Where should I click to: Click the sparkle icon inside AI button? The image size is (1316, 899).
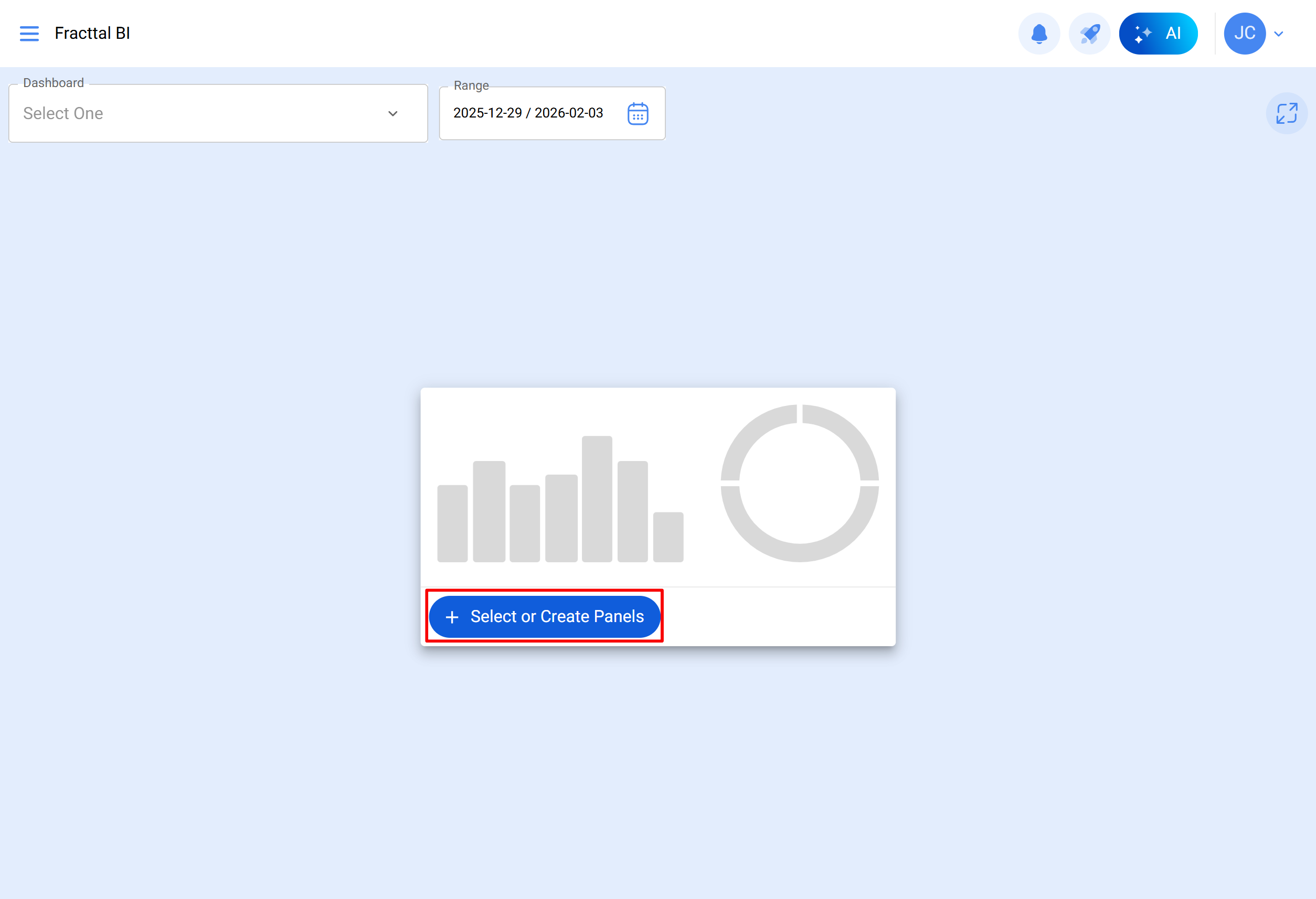coord(1143,34)
